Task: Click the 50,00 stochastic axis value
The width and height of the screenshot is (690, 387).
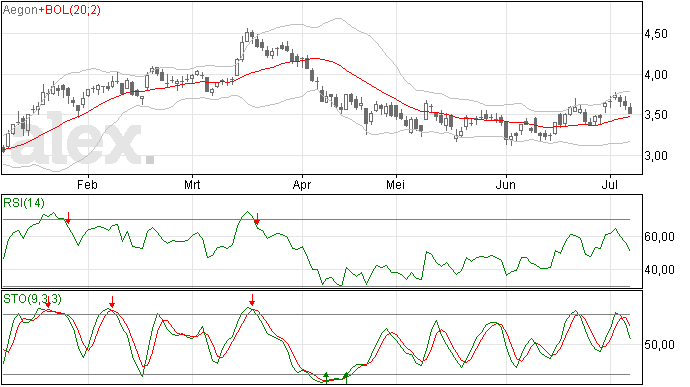Action: pos(659,345)
